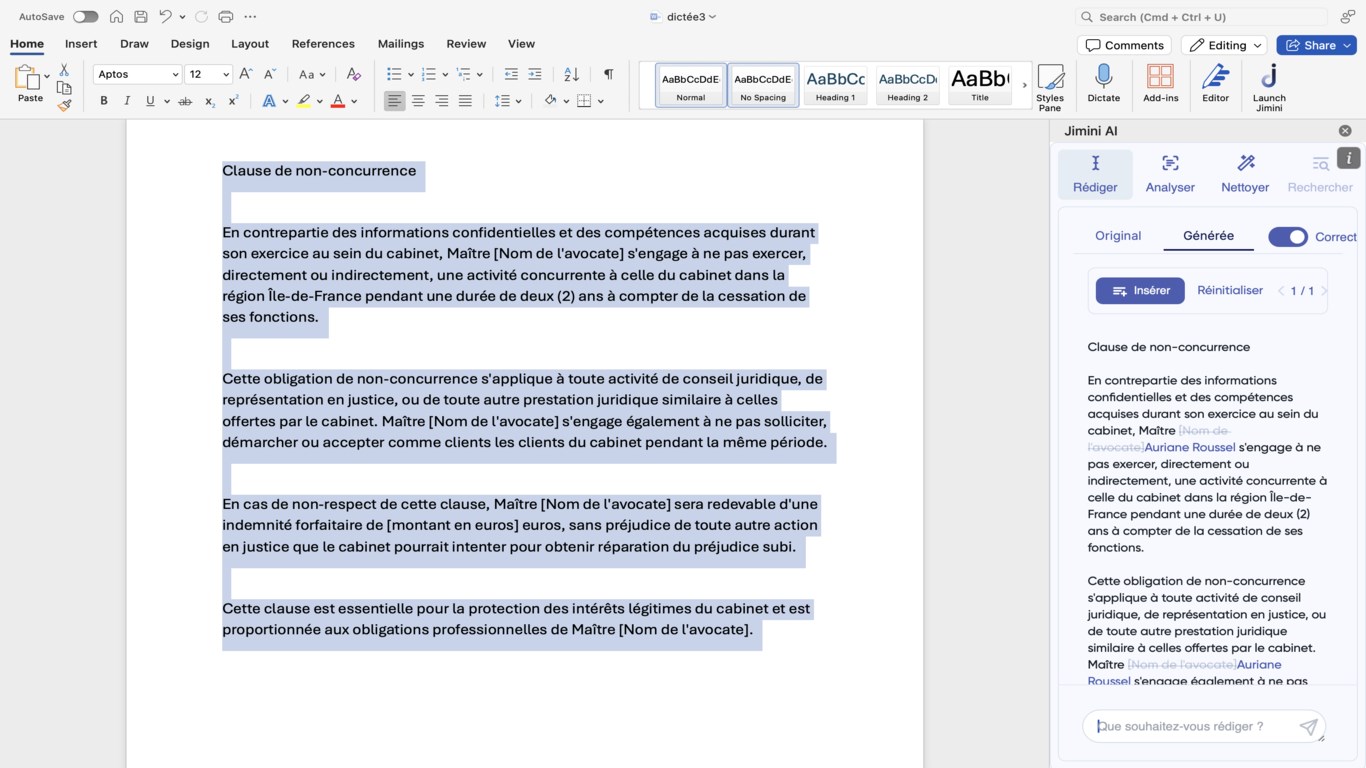
Task: Turn off the Correct switch in Jimini
Action: coord(1288,237)
